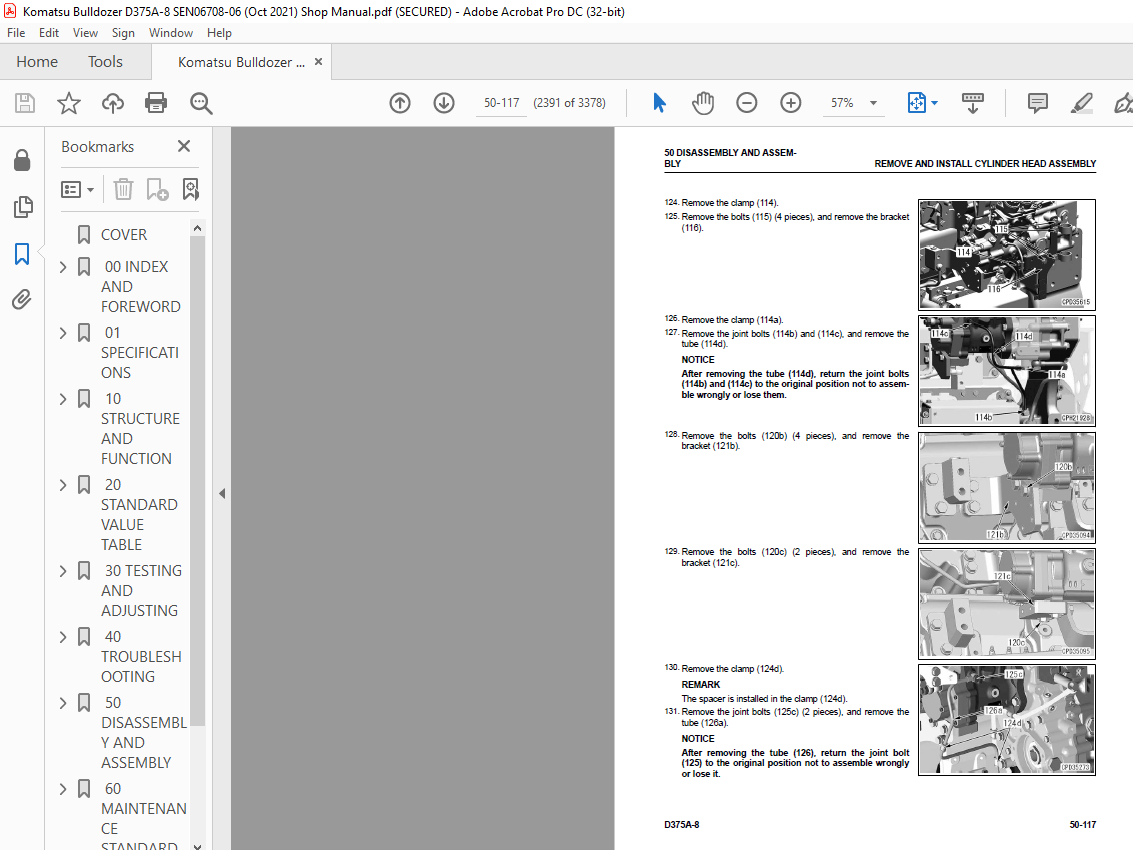Expand 30 TESTING AND ADJUSTING bookmark
The height and width of the screenshot is (850, 1133).
tap(63, 571)
